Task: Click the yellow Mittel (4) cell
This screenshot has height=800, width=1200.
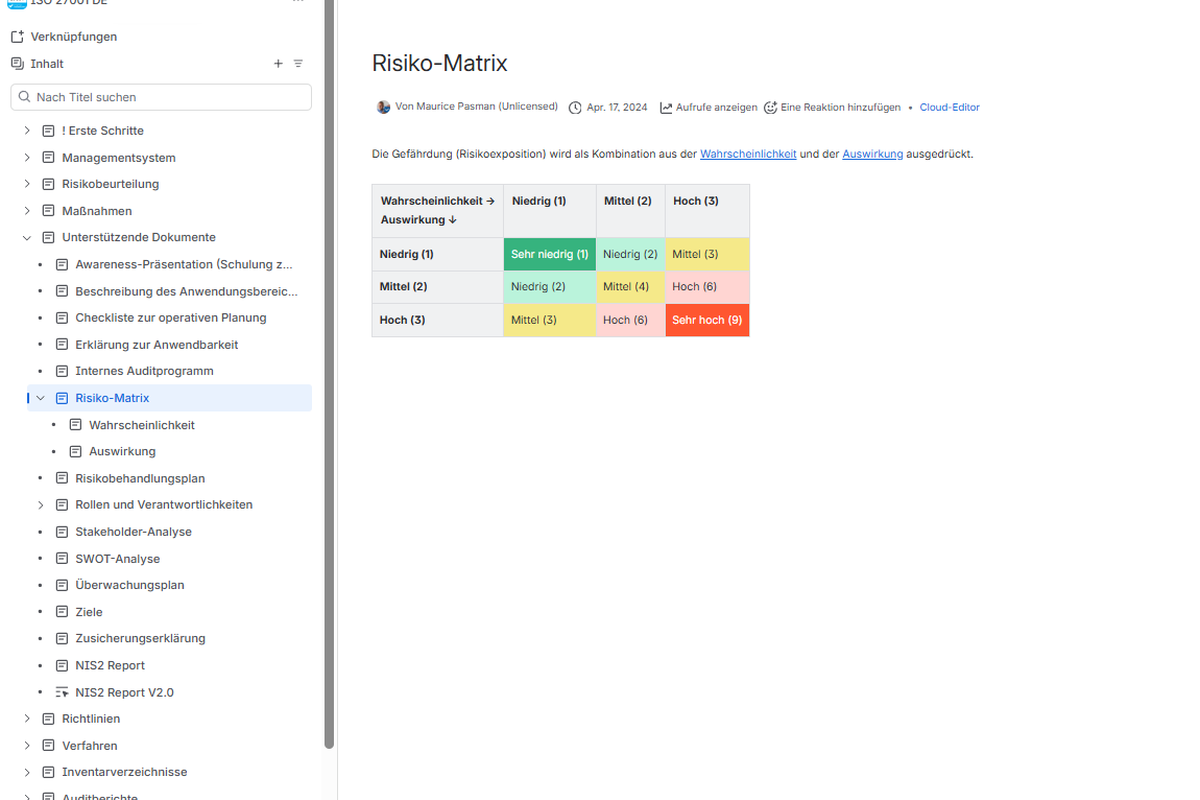Action: (x=631, y=287)
